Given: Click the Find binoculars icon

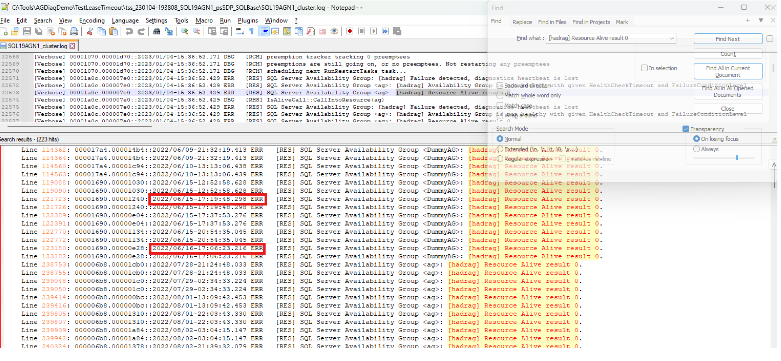Looking at the screenshot, I should [x=156, y=31].
